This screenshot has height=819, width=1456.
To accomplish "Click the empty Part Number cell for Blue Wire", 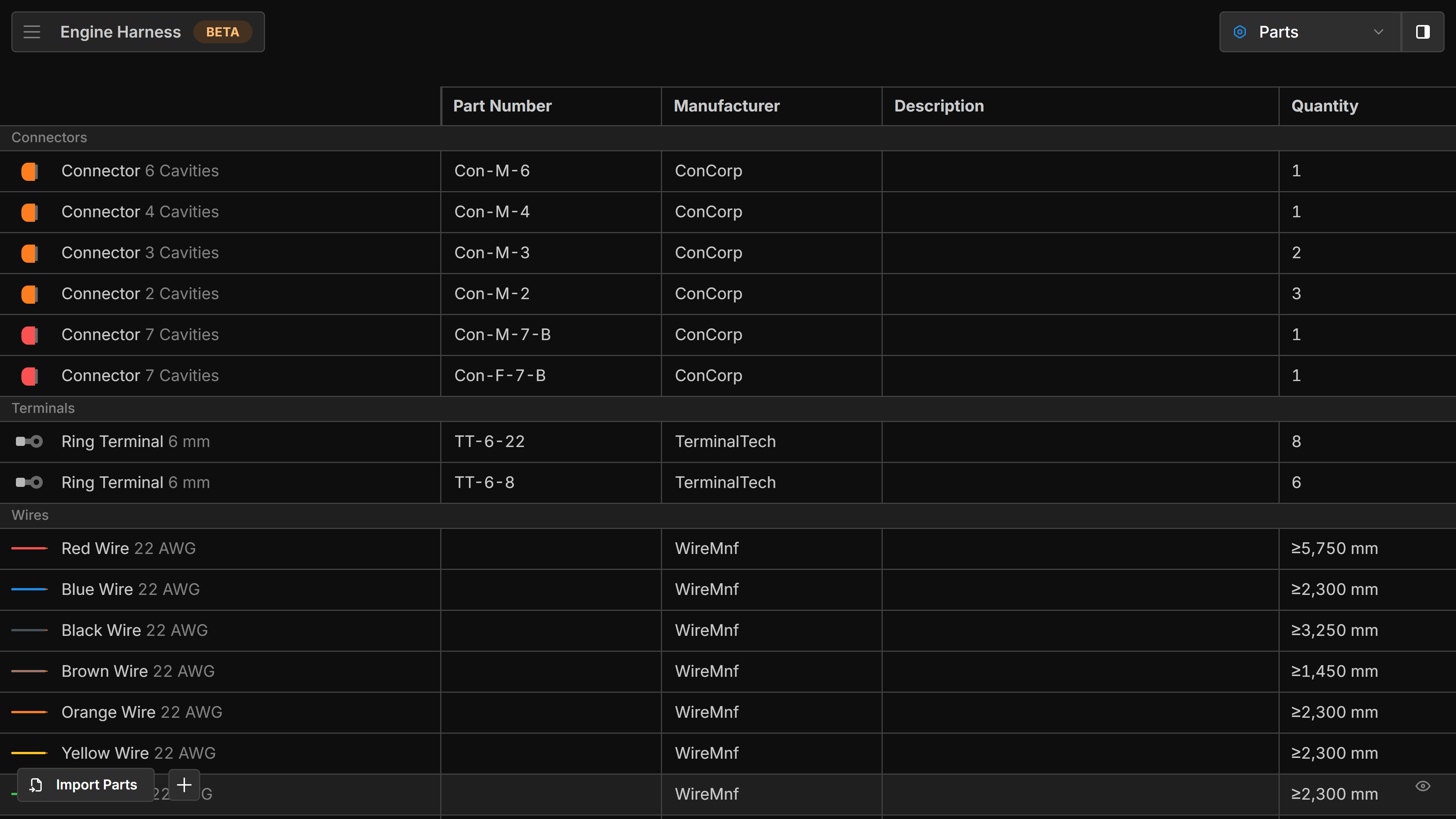I will (551, 590).
